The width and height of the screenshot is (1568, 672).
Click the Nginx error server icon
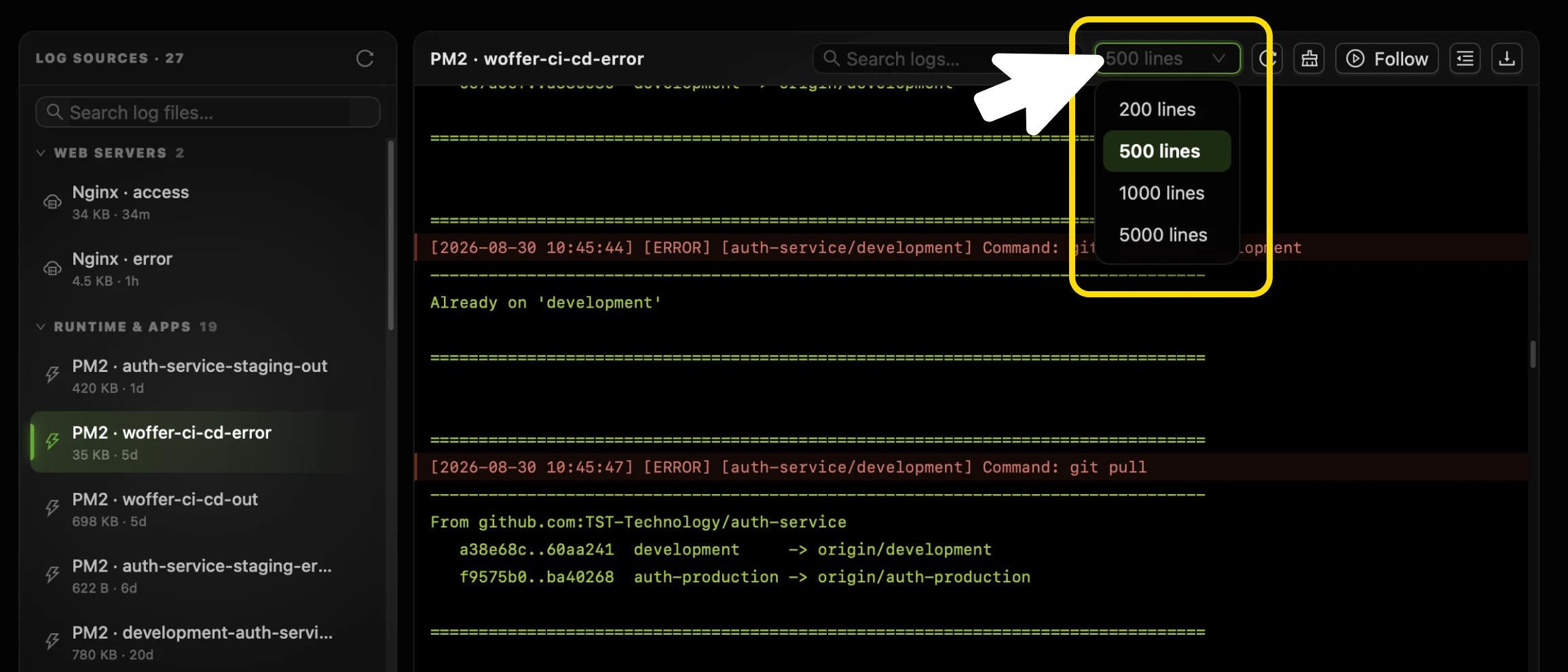point(52,269)
